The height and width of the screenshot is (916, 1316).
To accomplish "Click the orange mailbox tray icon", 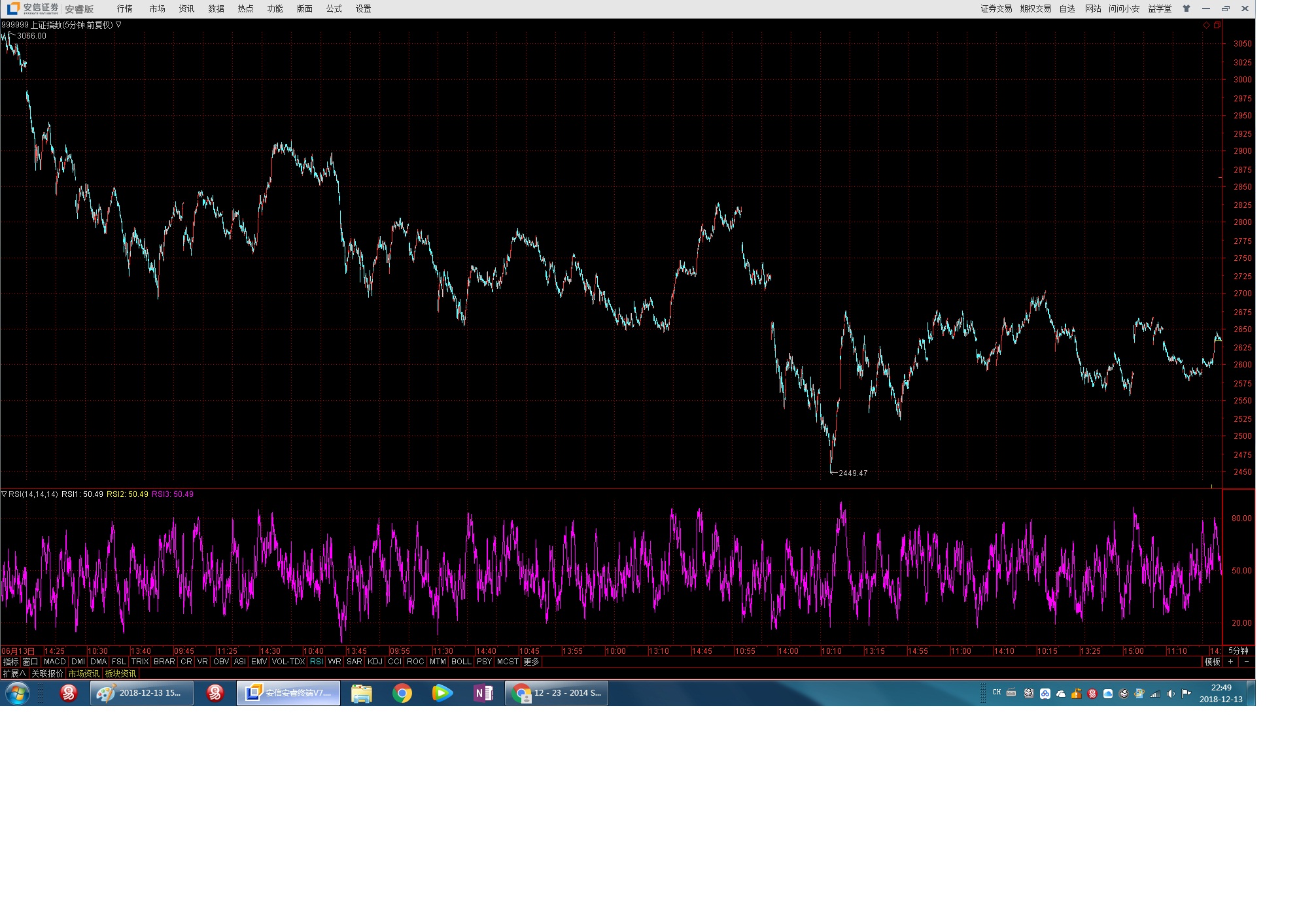I will click(1077, 694).
